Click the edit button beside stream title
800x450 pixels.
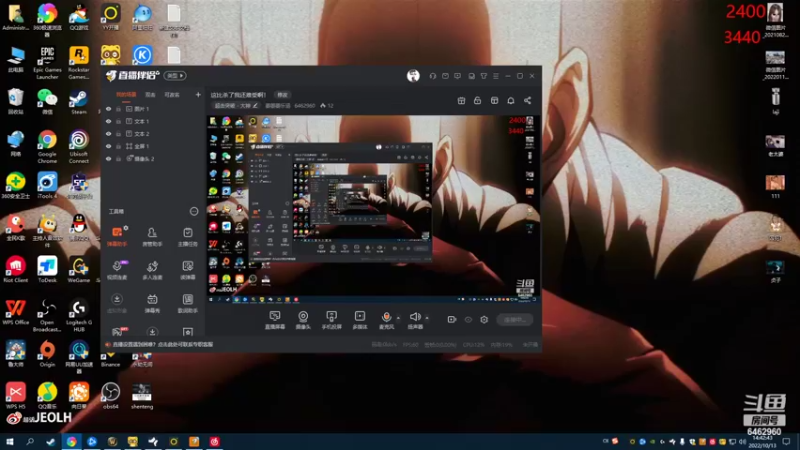282,95
